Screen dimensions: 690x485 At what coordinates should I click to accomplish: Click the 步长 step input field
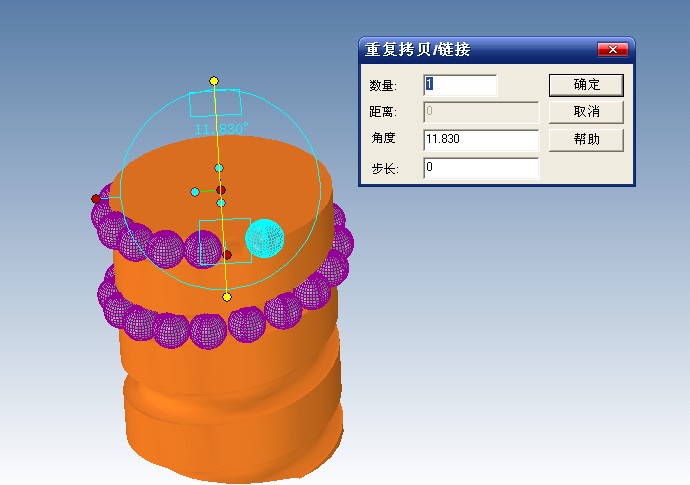pyautogui.click(x=481, y=168)
